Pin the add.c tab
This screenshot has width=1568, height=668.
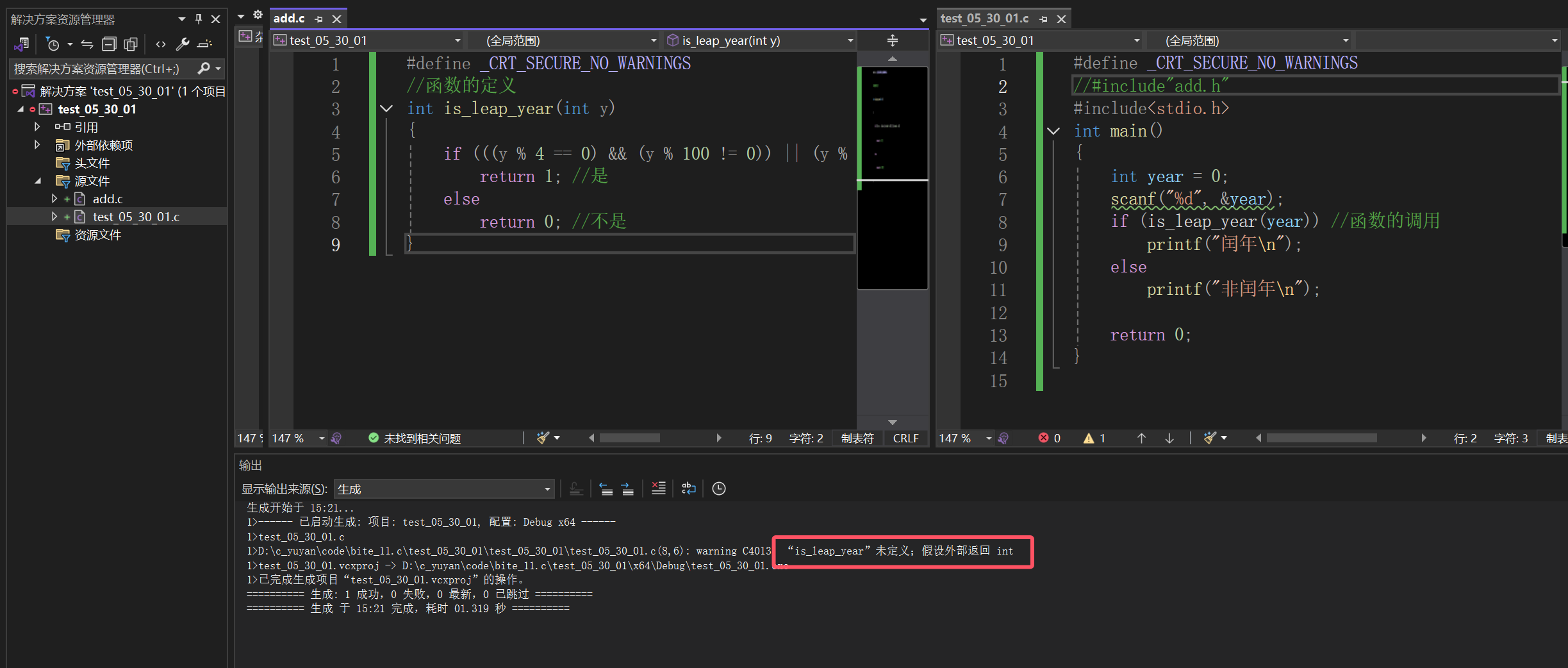coord(319,19)
